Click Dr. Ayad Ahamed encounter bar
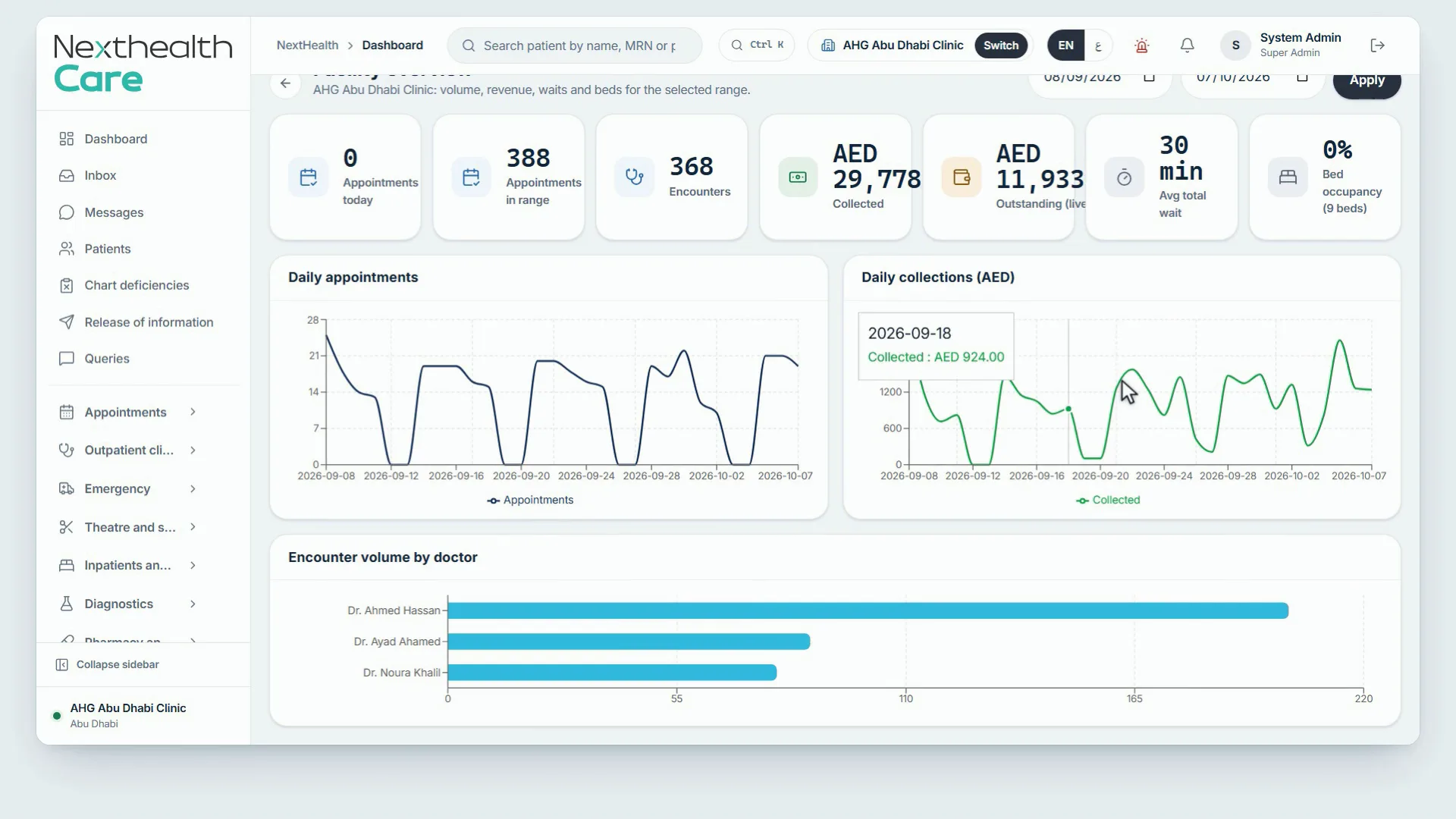Viewport: 1456px width, 819px height. 629,642
